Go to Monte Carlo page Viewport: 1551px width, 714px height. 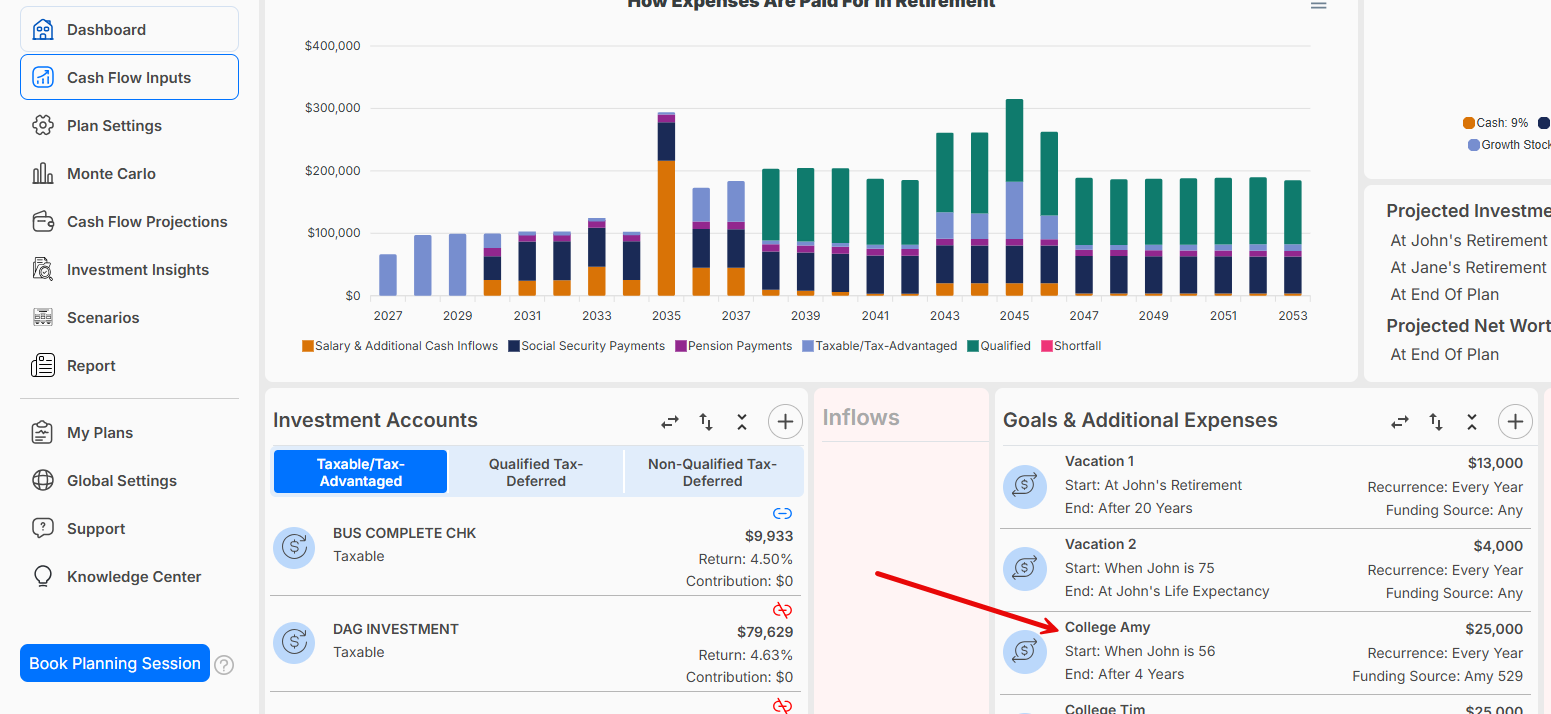point(111,174)
